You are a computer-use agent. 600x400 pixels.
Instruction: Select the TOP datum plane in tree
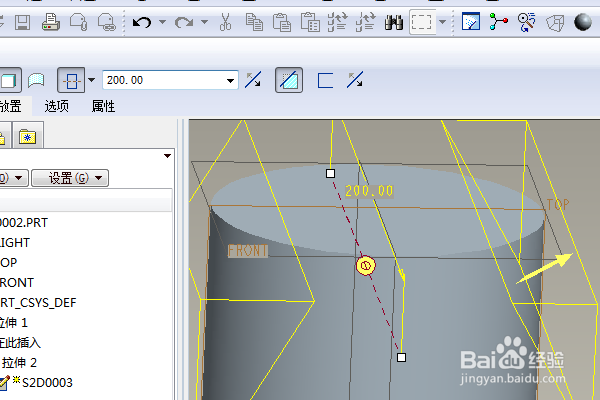8,262
